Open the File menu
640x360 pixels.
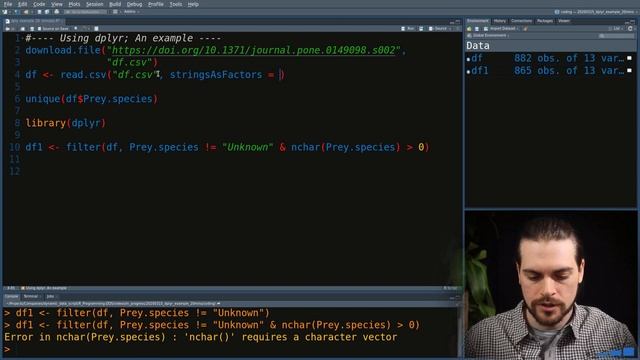pos(8,4)
